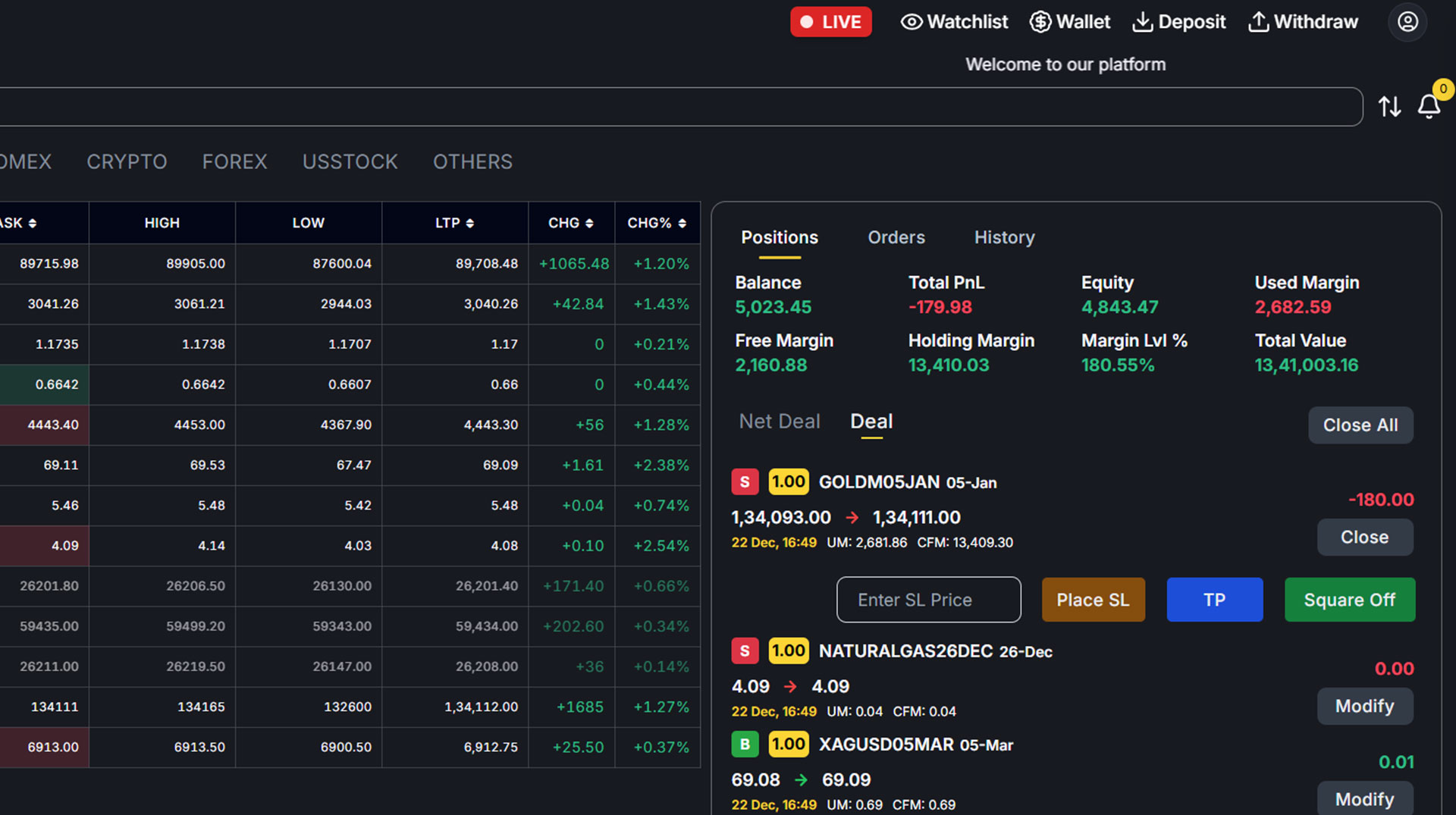The height and width of the screenshot is (815, 1456).
Task: Click the Place SL button
Action: click(1093, 600)
